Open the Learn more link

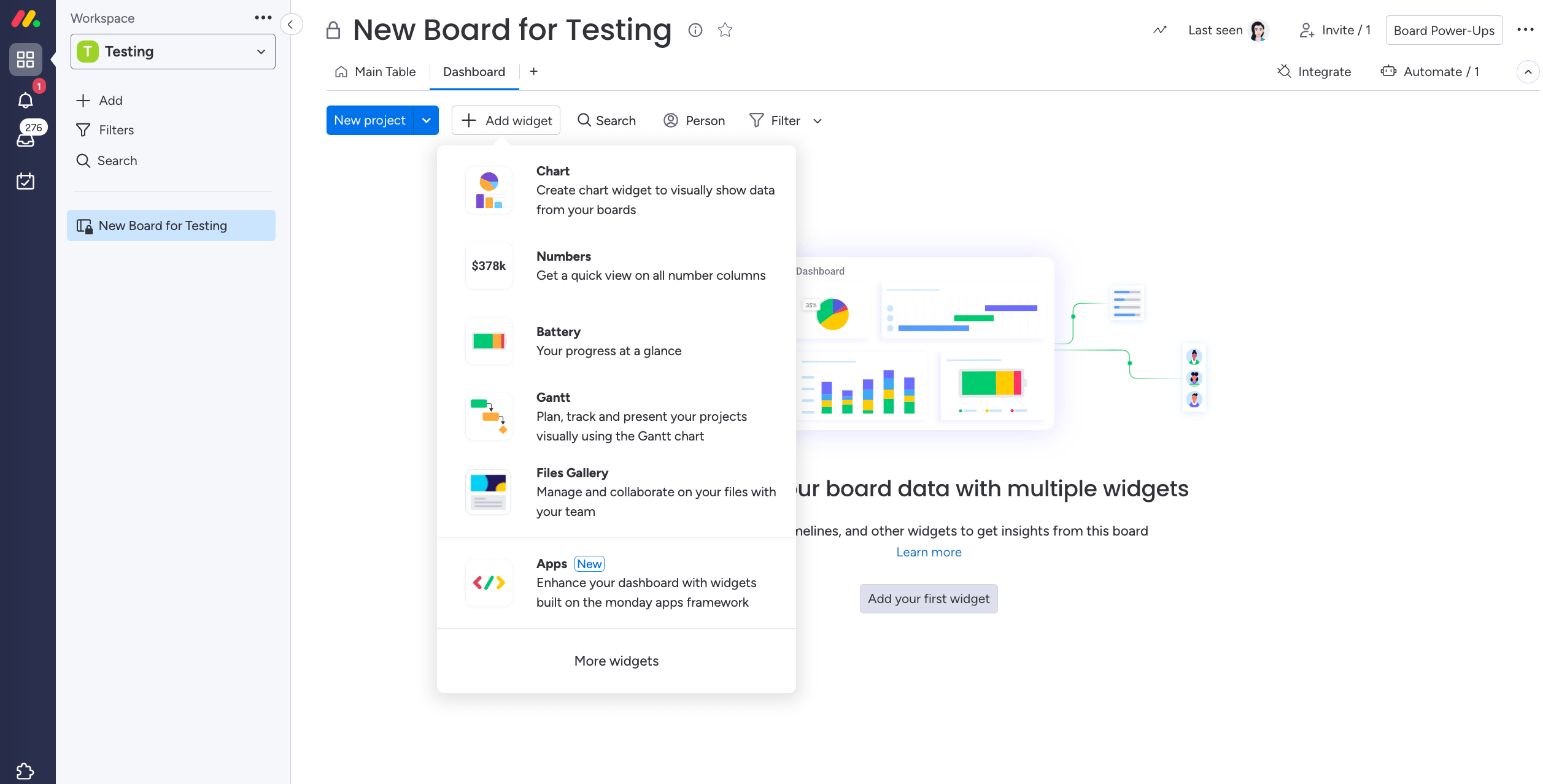pyautogui.click(x=928, y=552)
